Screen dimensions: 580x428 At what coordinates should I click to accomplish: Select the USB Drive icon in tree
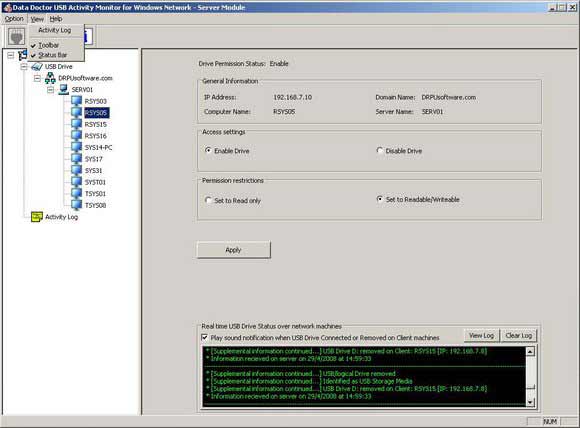pyautogui.click(x=37, y=67)
